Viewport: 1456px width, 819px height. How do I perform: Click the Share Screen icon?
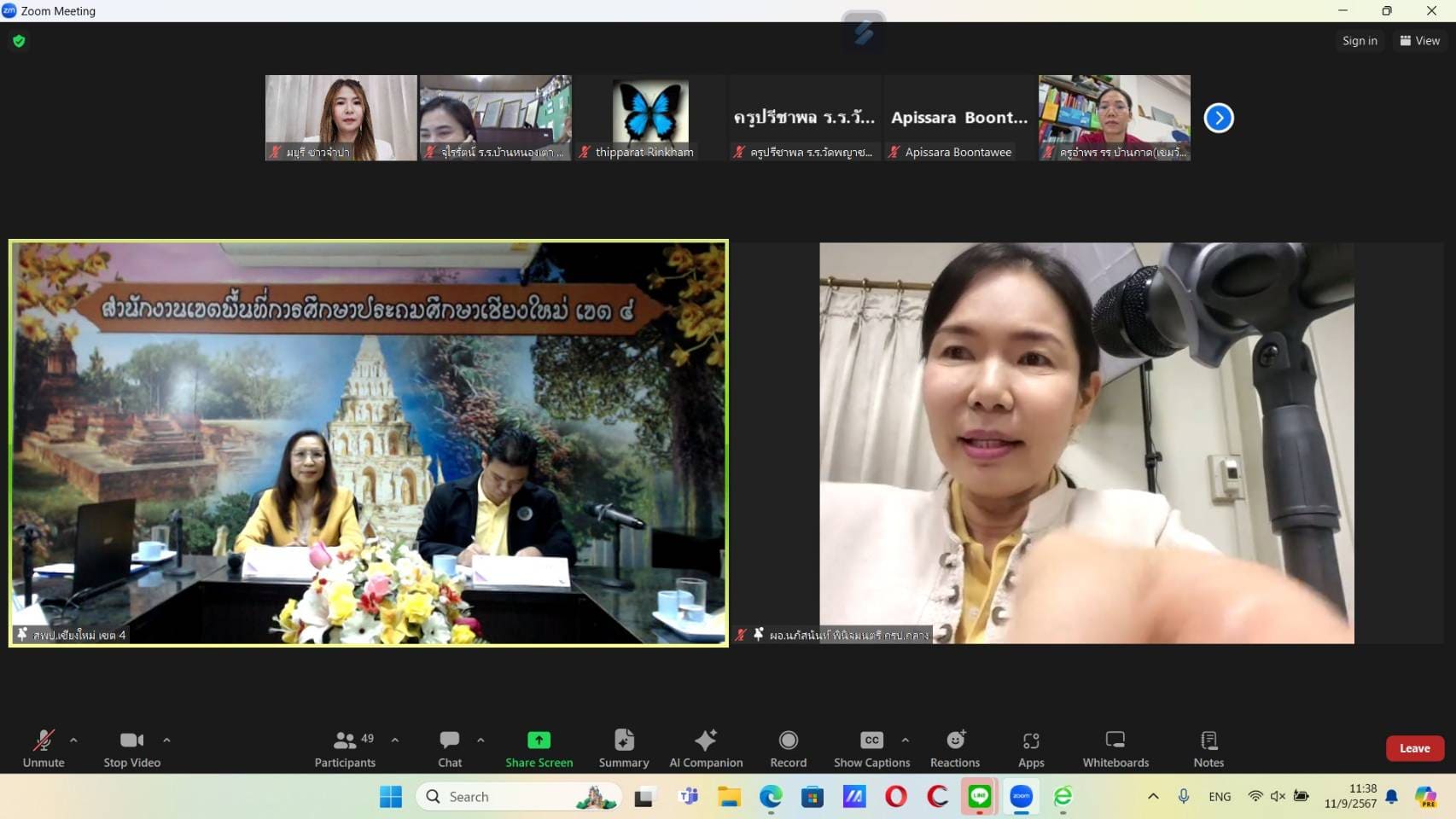pyautogui.click(x=539, y=740)
